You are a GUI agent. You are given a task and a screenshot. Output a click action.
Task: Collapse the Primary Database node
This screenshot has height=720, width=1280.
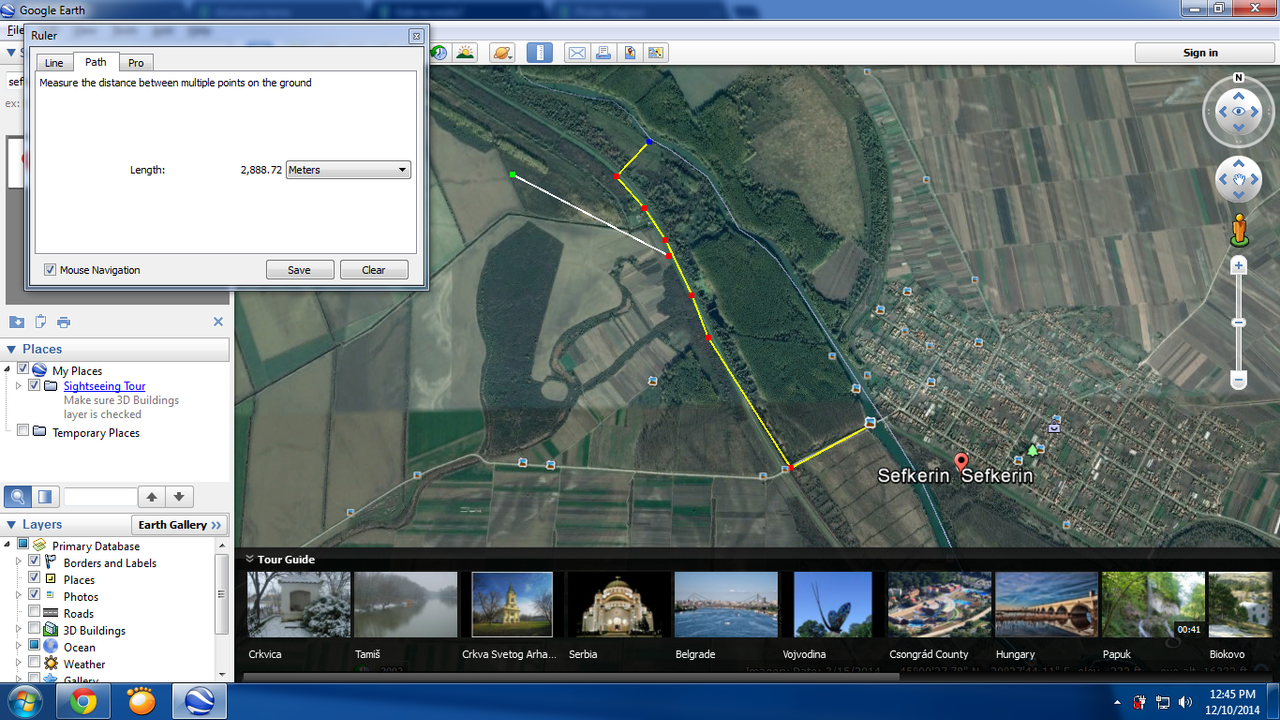click(8, 545)
